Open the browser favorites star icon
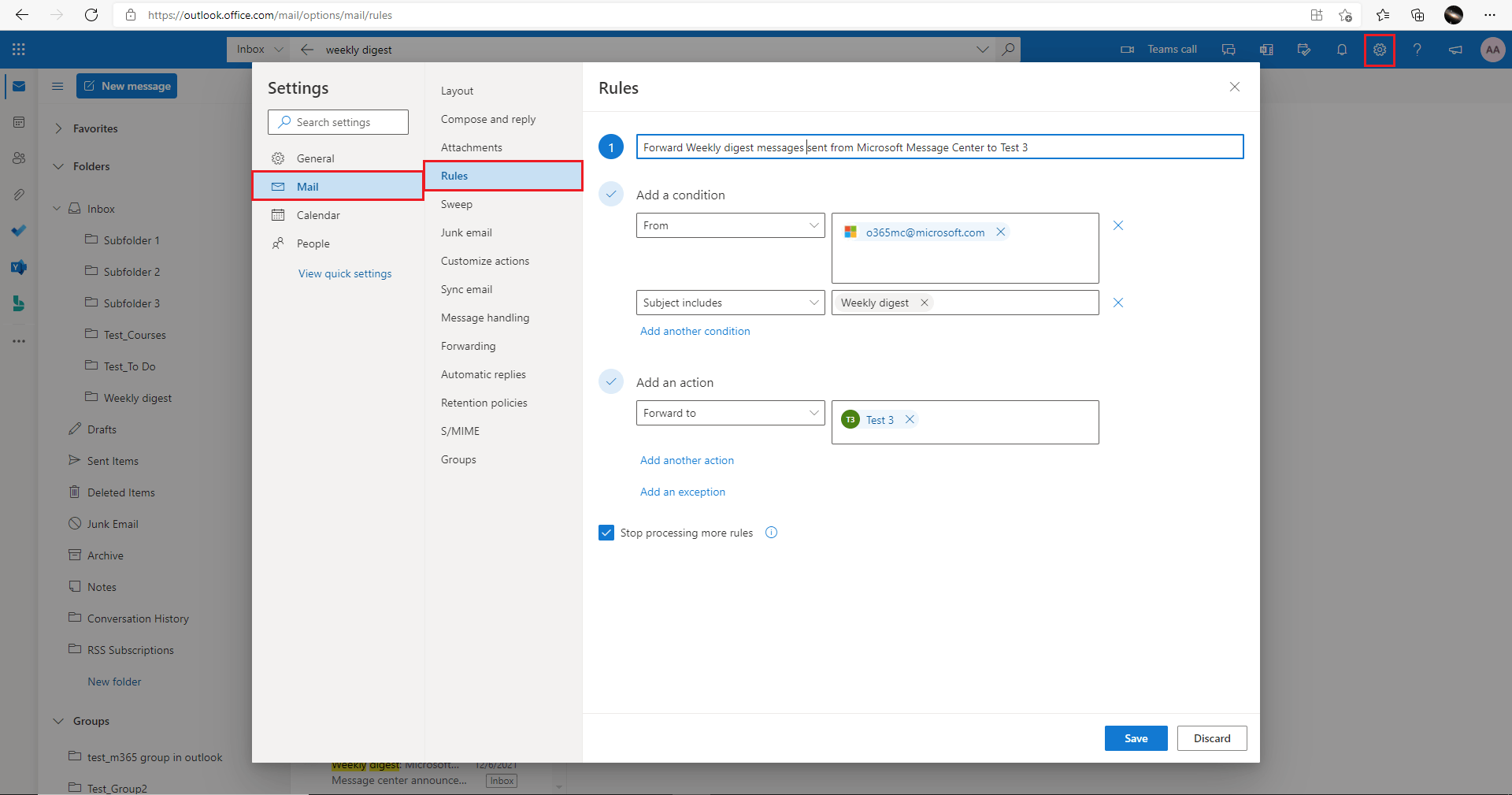The width and height of the screenshot is (1512, 795). point(1383,15)
